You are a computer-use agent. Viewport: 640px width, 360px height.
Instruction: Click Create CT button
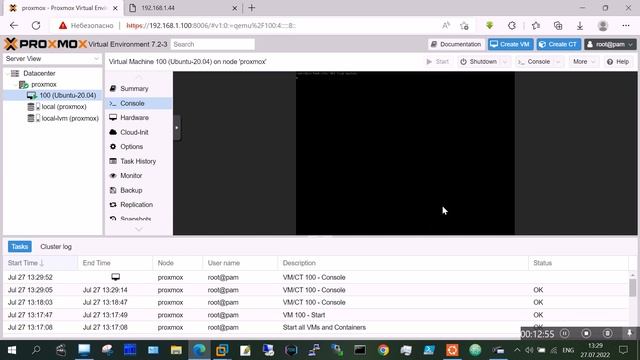[x=559, y=44]
